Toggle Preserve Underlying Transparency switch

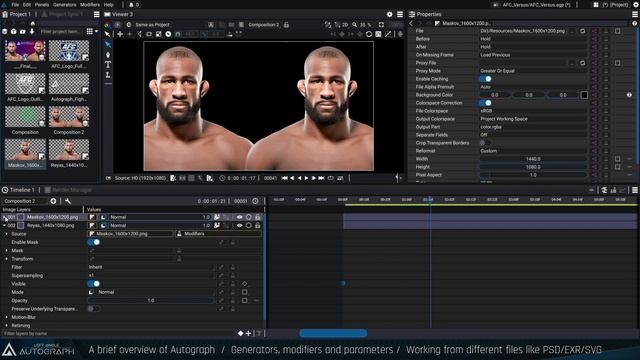click(93, 309)
